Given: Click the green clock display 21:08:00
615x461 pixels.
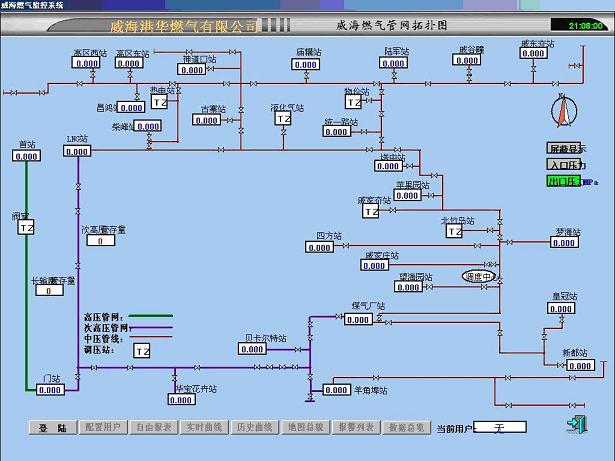Looking at the screenshot, I should coord(579,26).
